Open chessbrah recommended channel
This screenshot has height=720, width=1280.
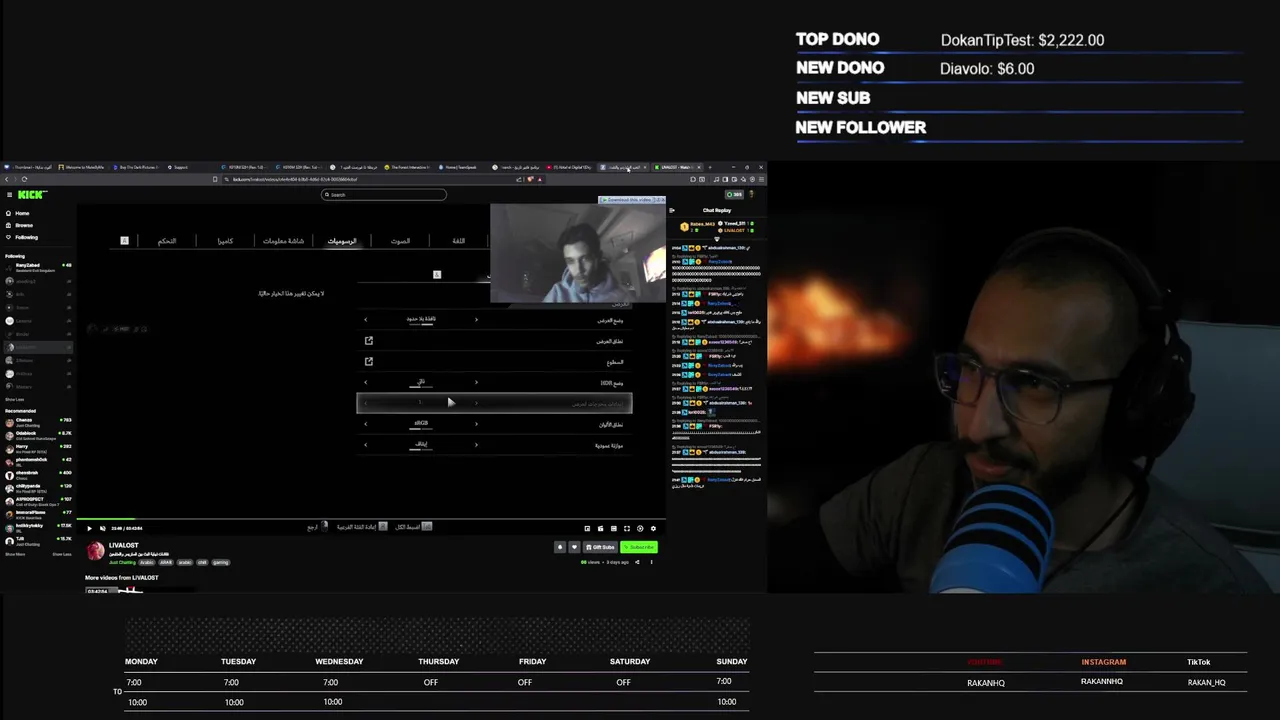(x=38, y=475)
